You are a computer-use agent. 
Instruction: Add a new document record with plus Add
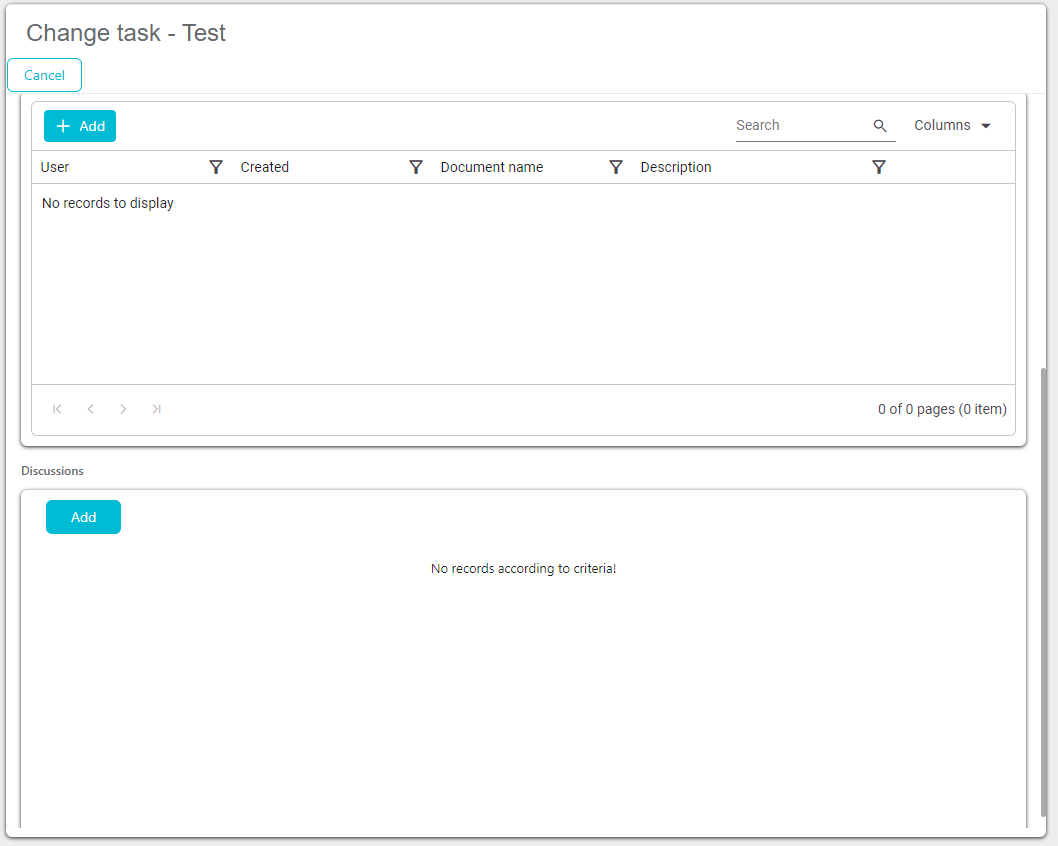tap(80, 126)
